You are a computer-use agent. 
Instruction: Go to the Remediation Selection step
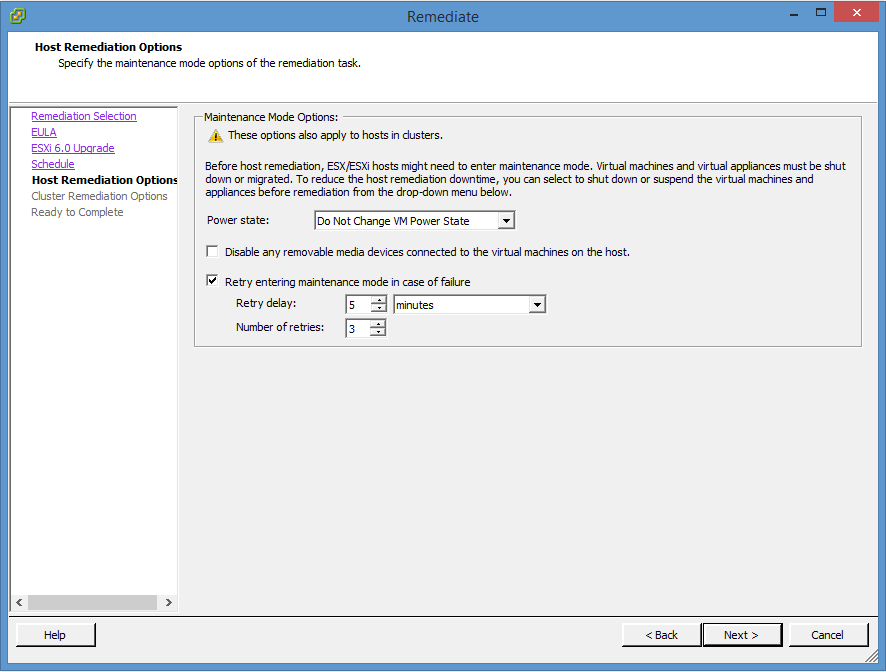pos(83,116)
